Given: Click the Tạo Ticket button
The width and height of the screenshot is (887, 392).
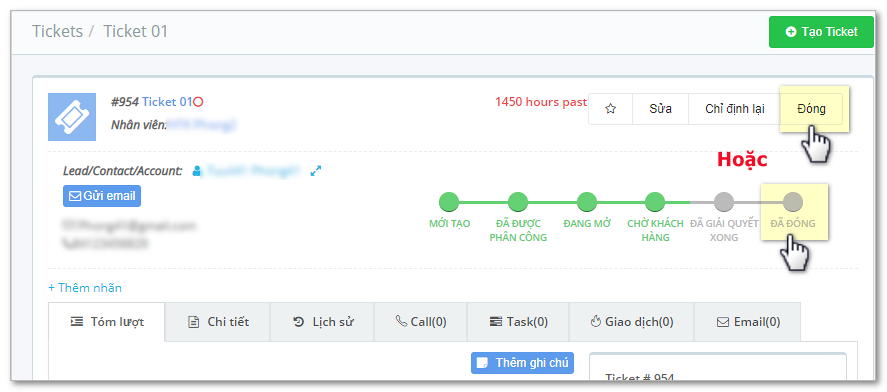Looking at the screenshot, I should tap(821, 32).
